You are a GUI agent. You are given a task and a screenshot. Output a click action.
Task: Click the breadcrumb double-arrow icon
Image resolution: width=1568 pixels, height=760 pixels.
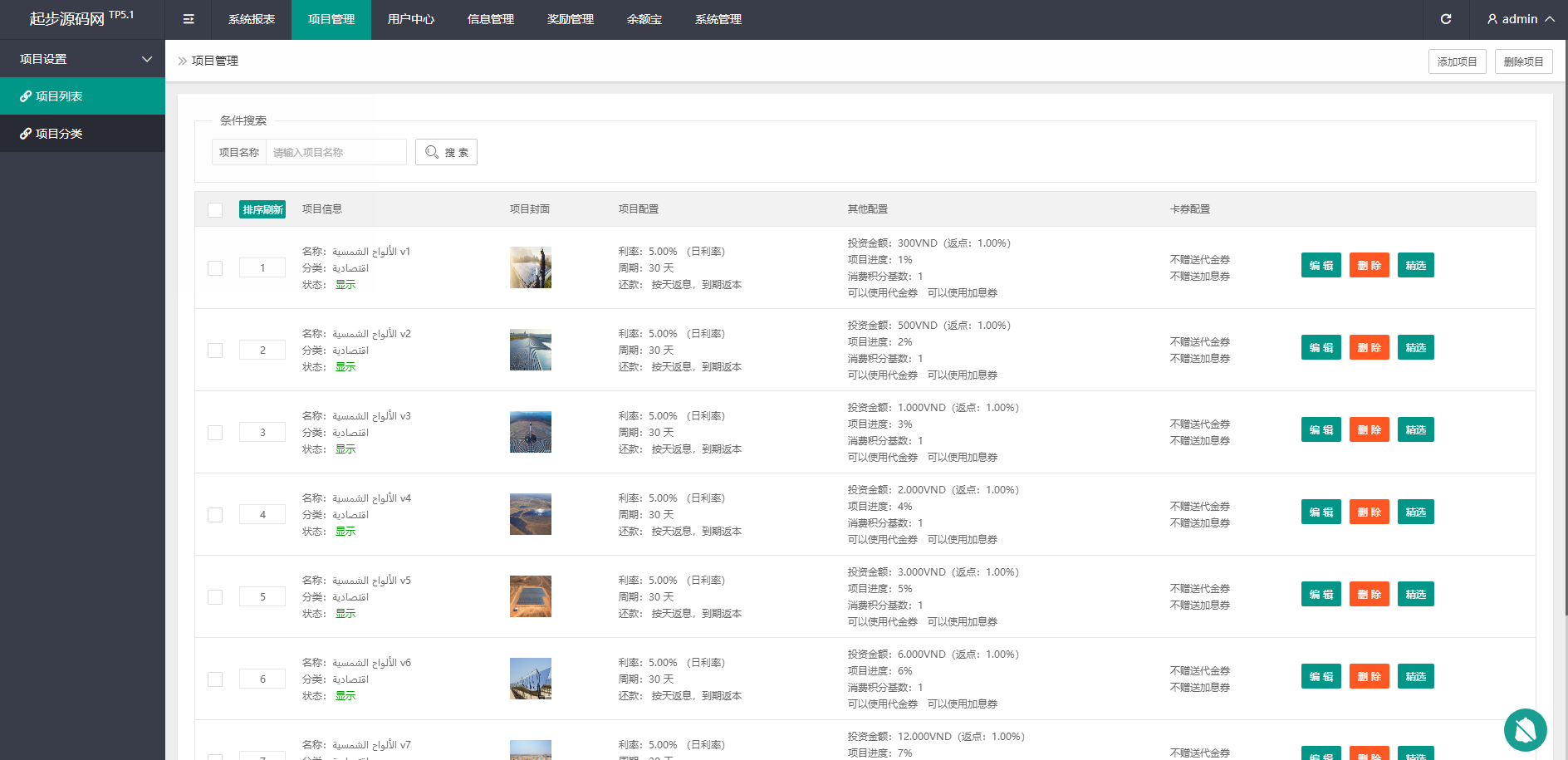pyautogui.click(x=182, y=61)
